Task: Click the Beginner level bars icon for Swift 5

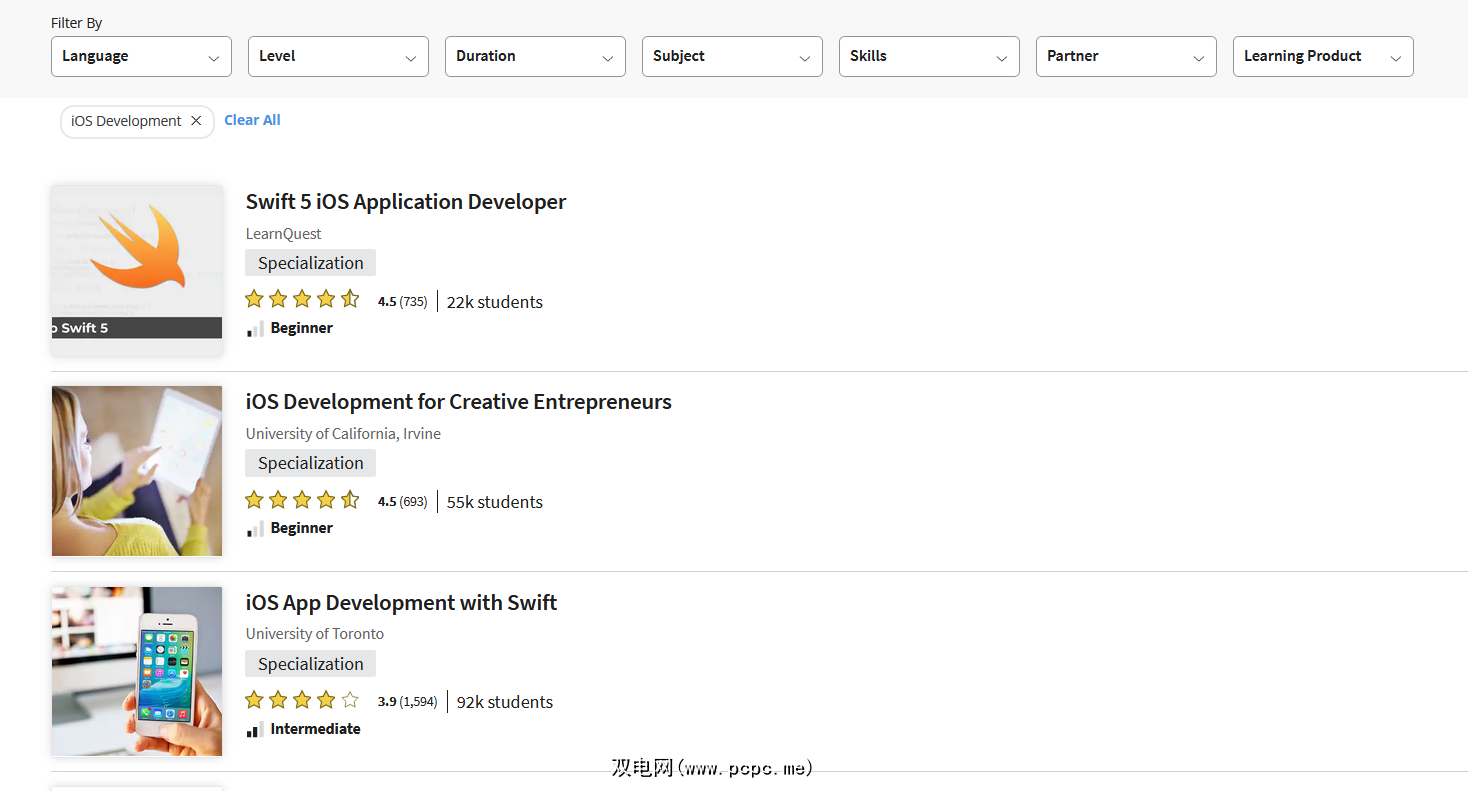Action: pyautogui.click(x=255, y=328)
